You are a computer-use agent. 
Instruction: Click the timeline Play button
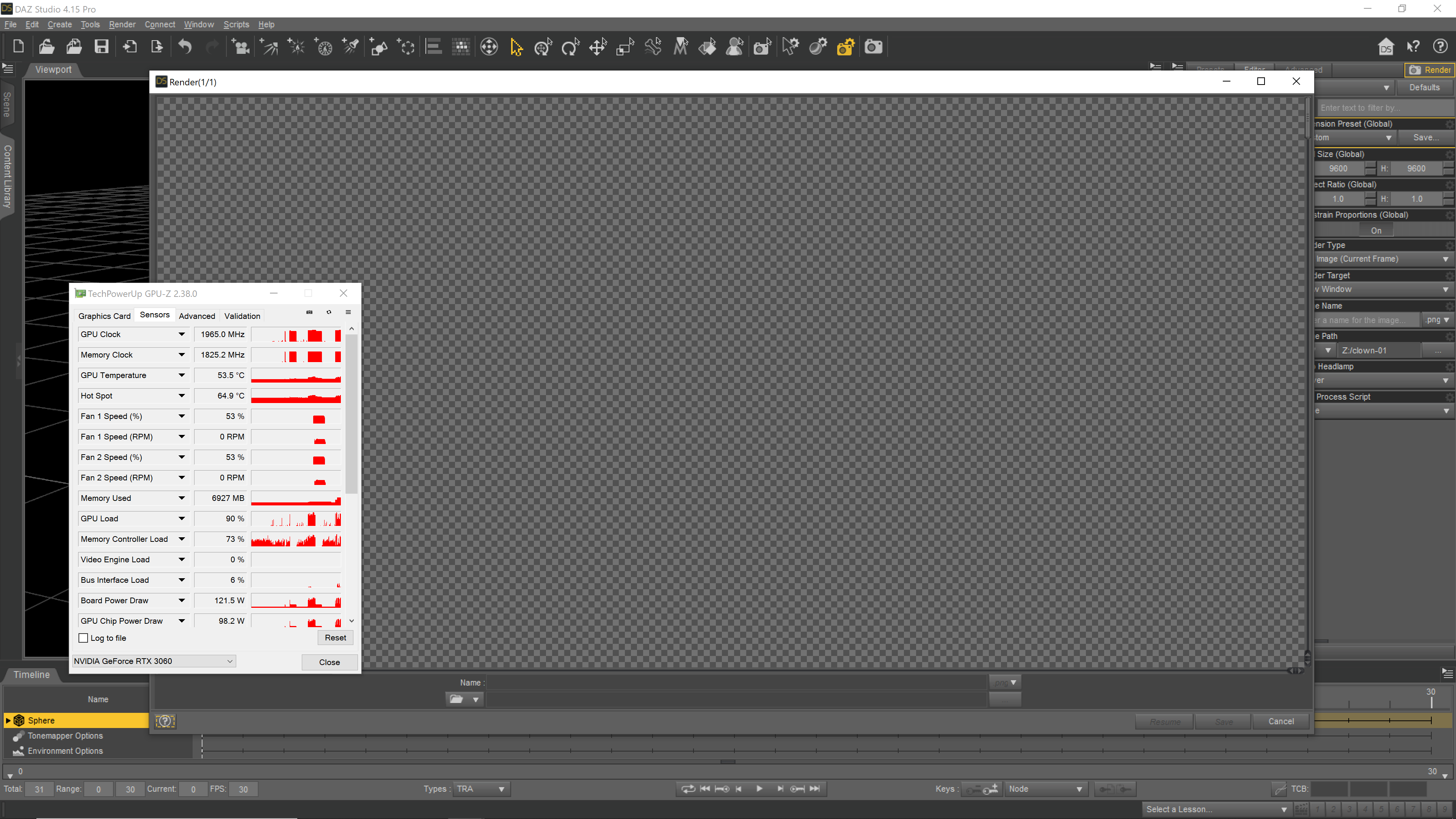click(x=759, y=789)
